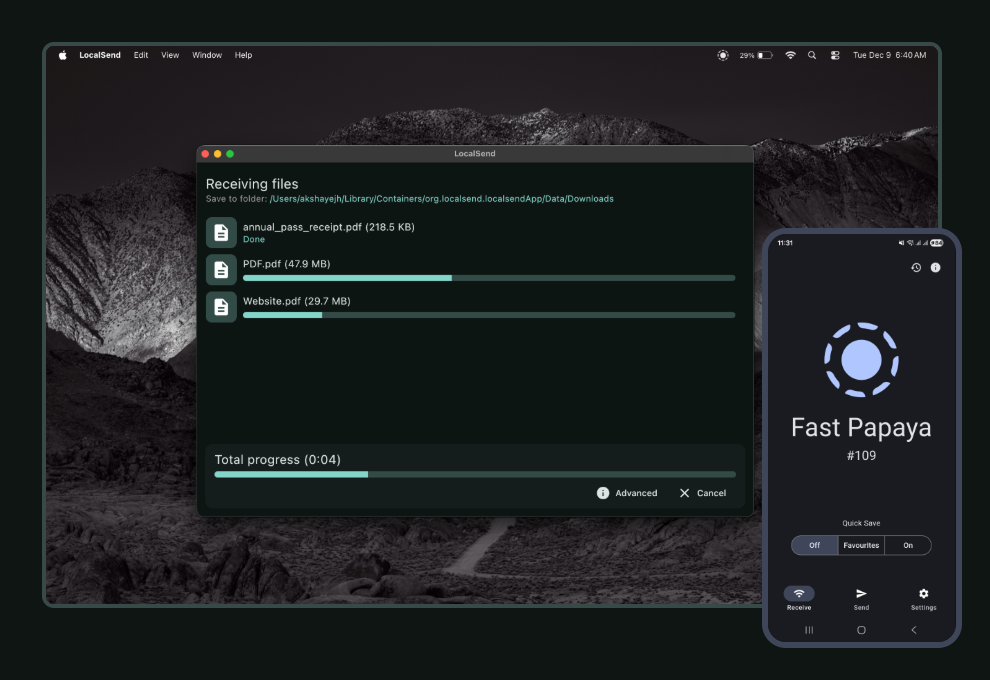Switch to the Send tab on phone

861,598
